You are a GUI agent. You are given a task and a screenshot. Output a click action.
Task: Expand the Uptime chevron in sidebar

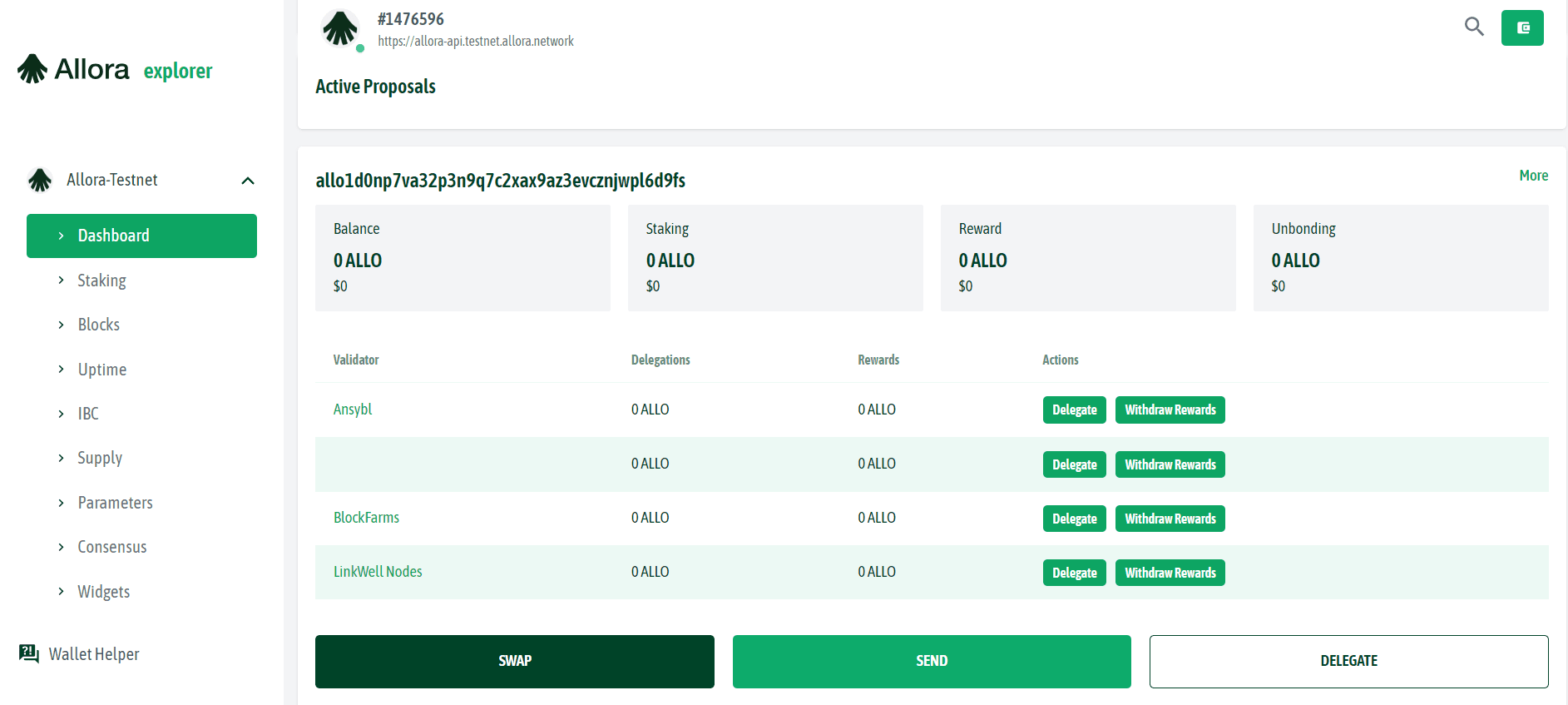(61, 369)
